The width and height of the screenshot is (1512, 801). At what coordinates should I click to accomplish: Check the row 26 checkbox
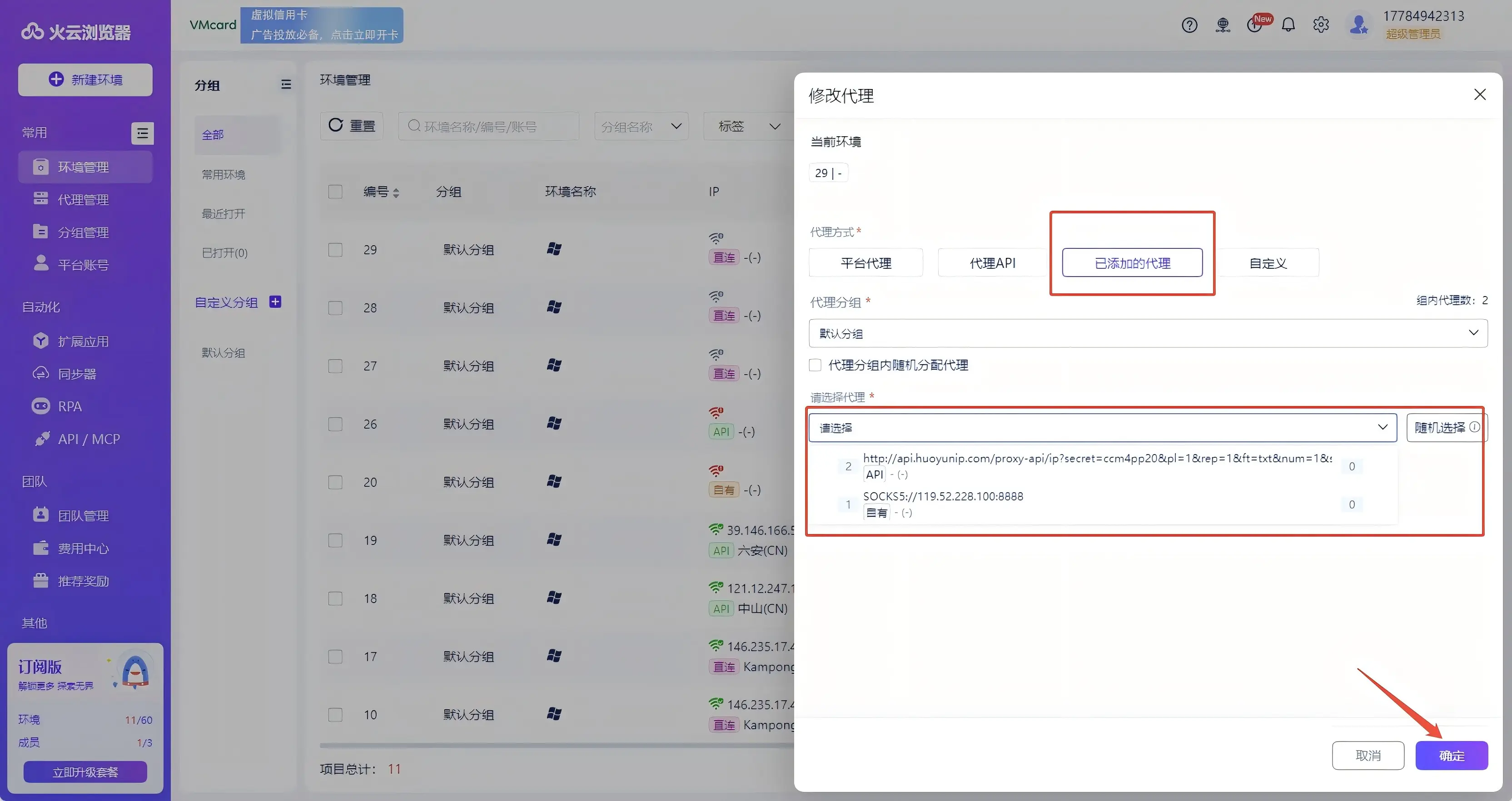pos(335,424)
